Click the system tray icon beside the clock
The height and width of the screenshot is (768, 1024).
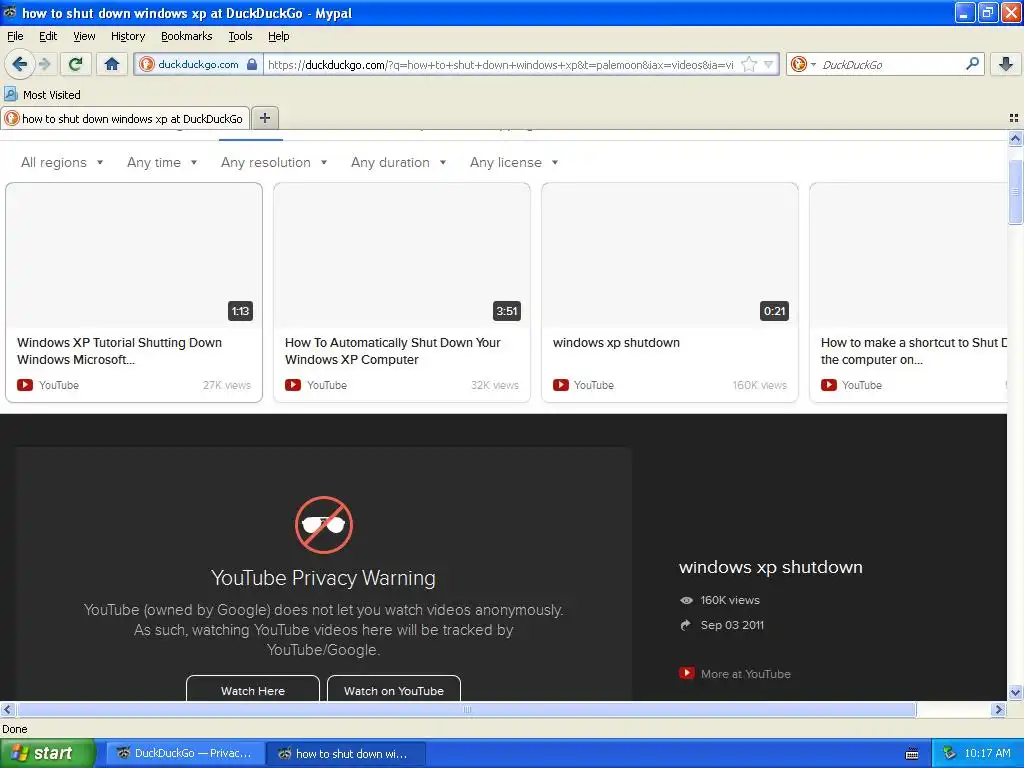[948, 754]
